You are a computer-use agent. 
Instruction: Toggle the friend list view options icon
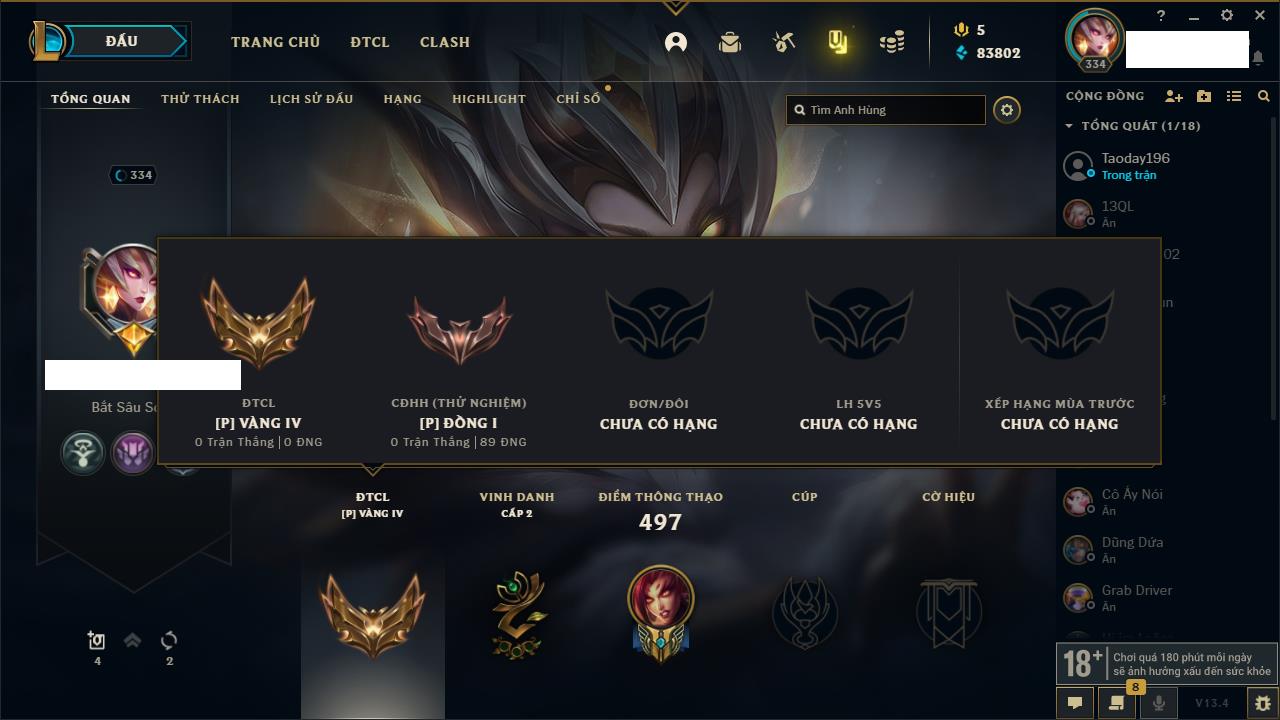pyautogui.click(x=1234, y=96)
